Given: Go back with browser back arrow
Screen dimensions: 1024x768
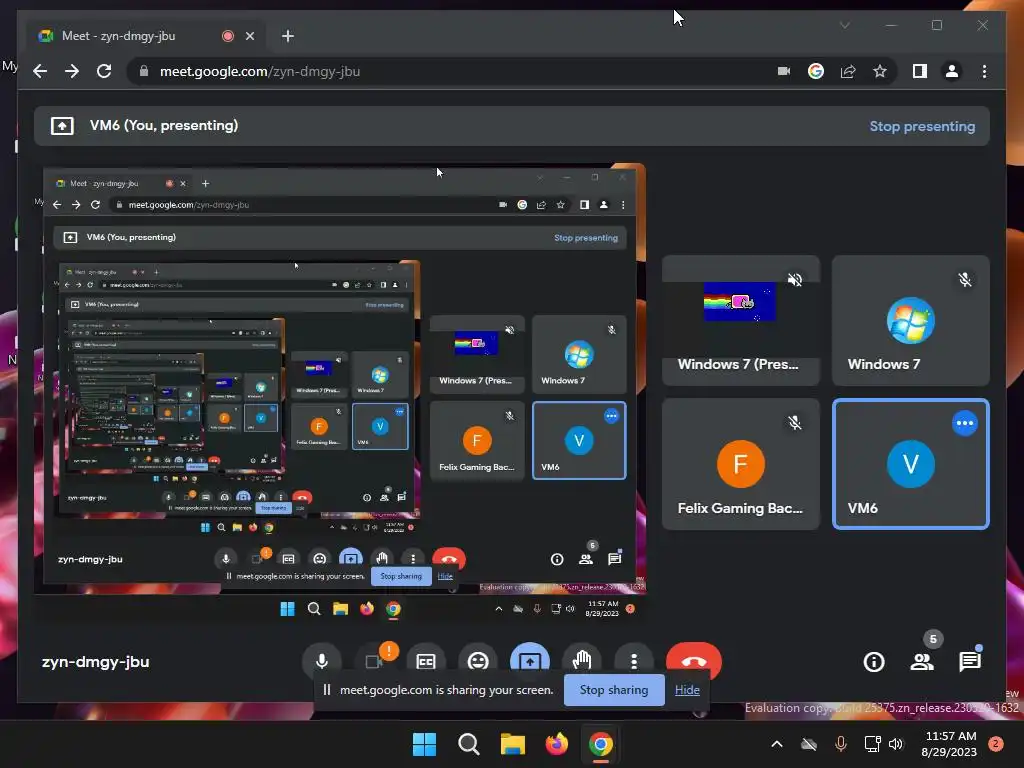Looking at the screenshot, I should [x=40, y=71].
